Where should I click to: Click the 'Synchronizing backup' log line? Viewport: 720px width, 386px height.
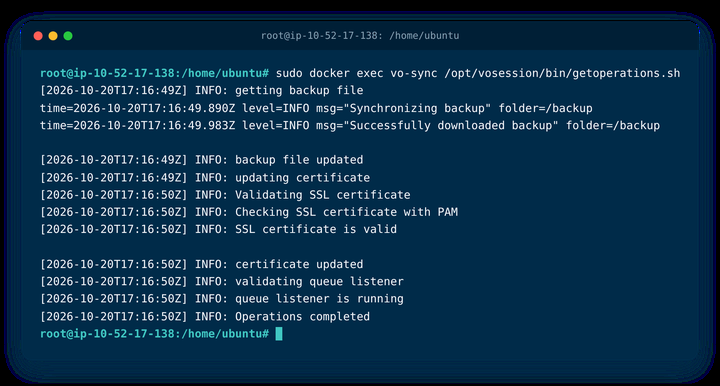(x=316, y=108)
